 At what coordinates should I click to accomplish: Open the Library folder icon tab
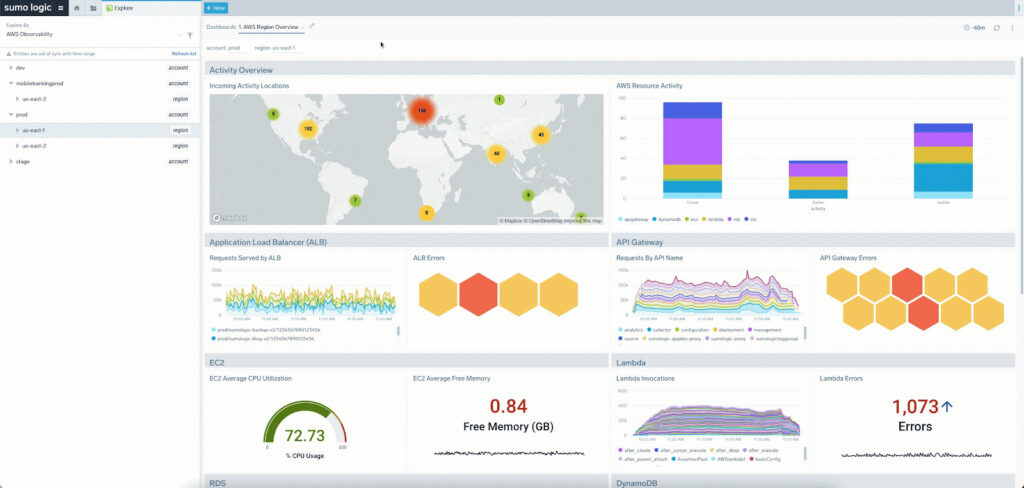click(x=93, y=8)
